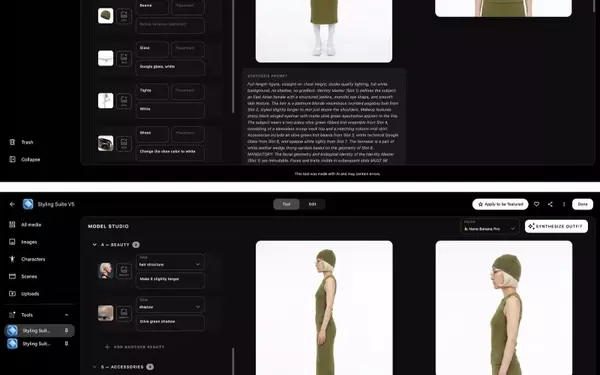Click pin icon on second Styling Suit tool
The image size is (600, 375).
[66, 344]
